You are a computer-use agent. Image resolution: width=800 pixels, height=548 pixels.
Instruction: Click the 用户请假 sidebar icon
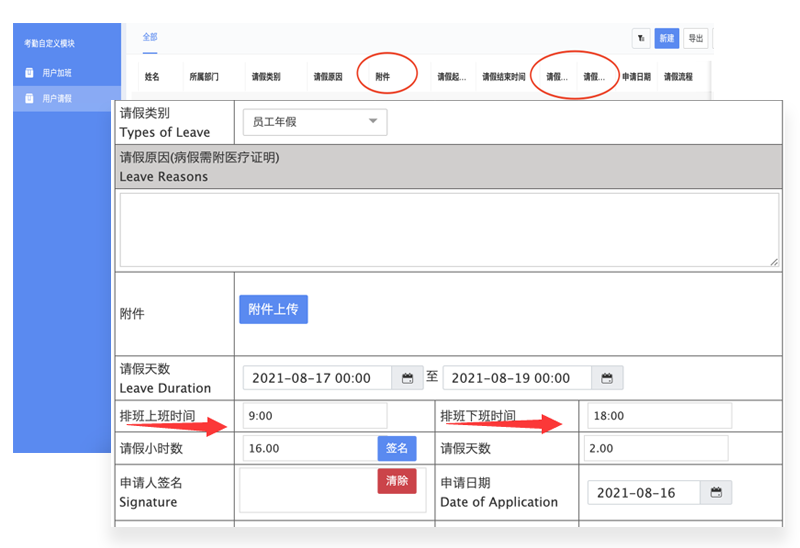[x=30, y=98]
